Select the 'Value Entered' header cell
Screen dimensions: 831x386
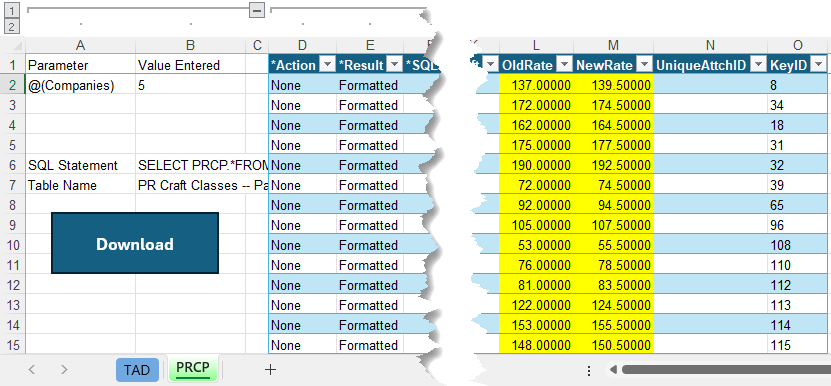coord(191,65)
